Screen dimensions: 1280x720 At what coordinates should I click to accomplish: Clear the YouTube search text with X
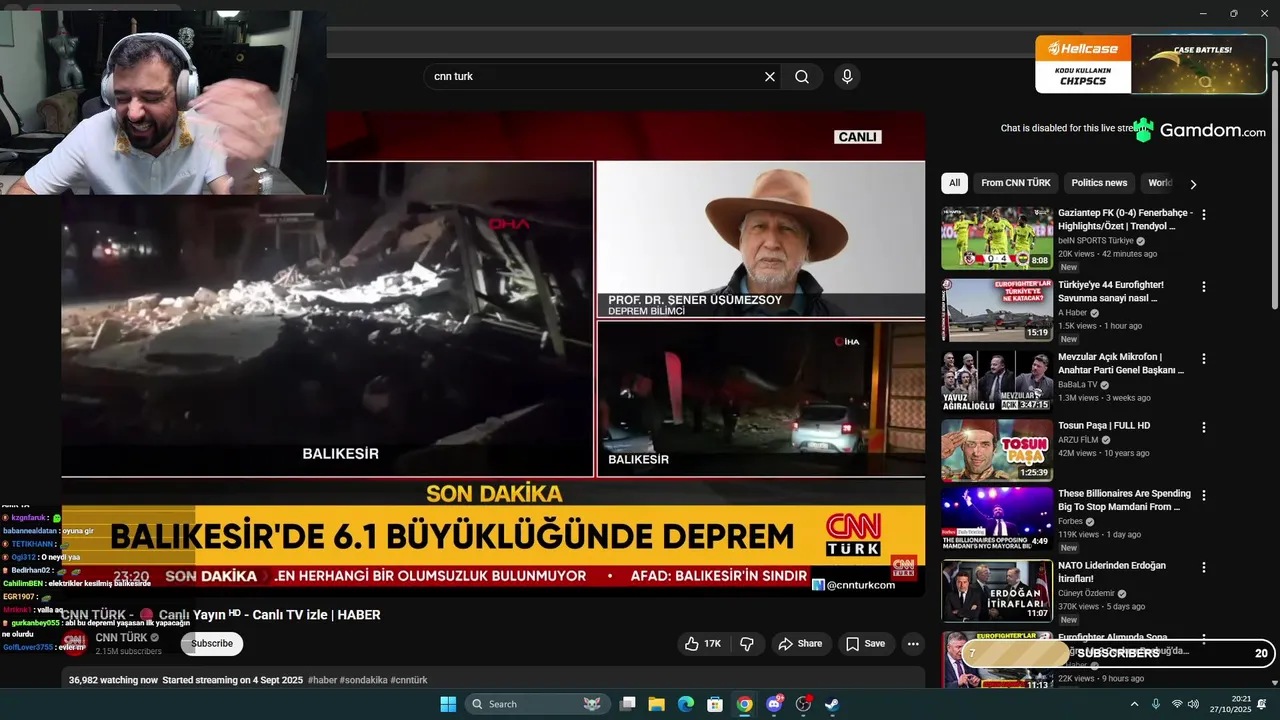770,77
